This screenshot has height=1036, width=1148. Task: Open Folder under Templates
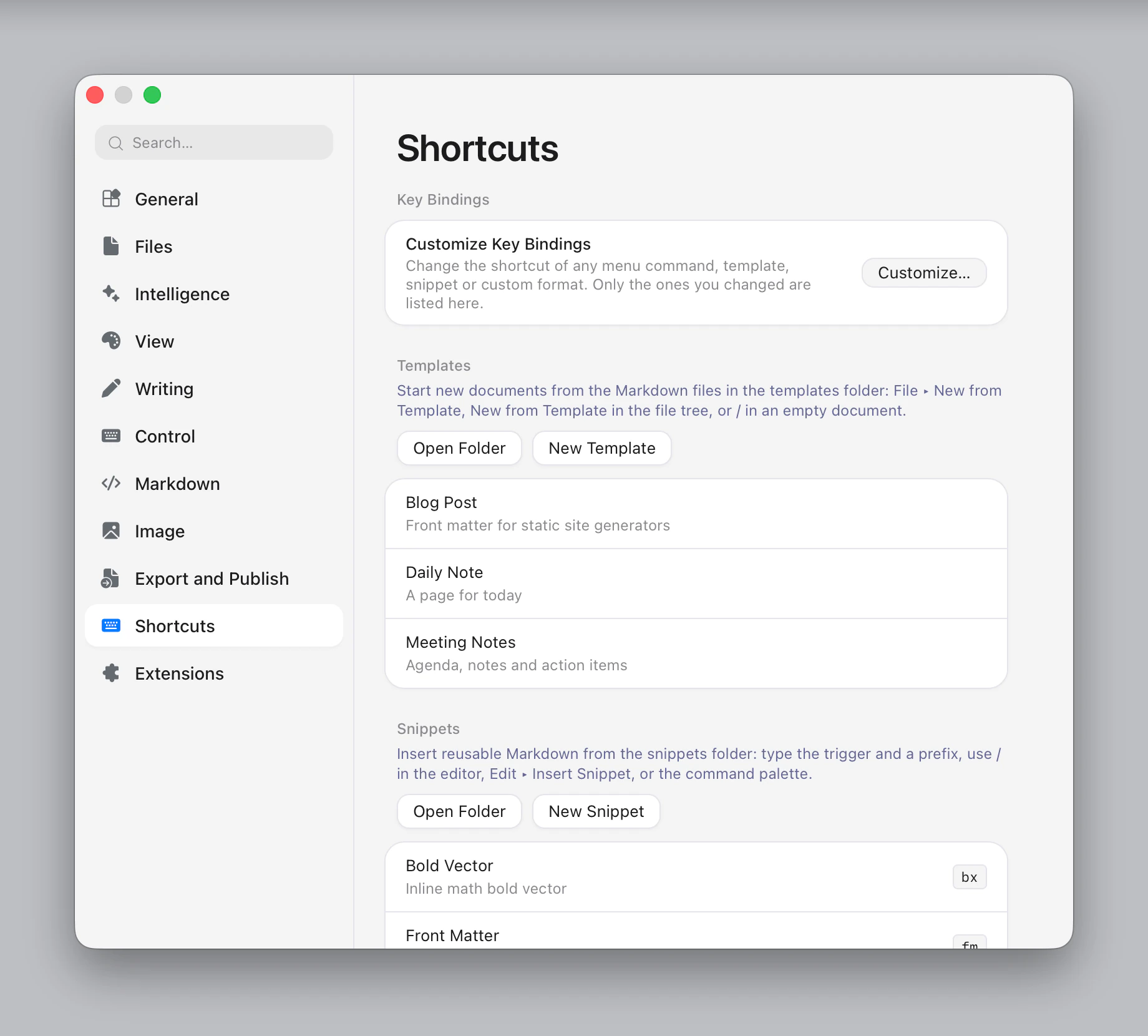coord(459,448)
